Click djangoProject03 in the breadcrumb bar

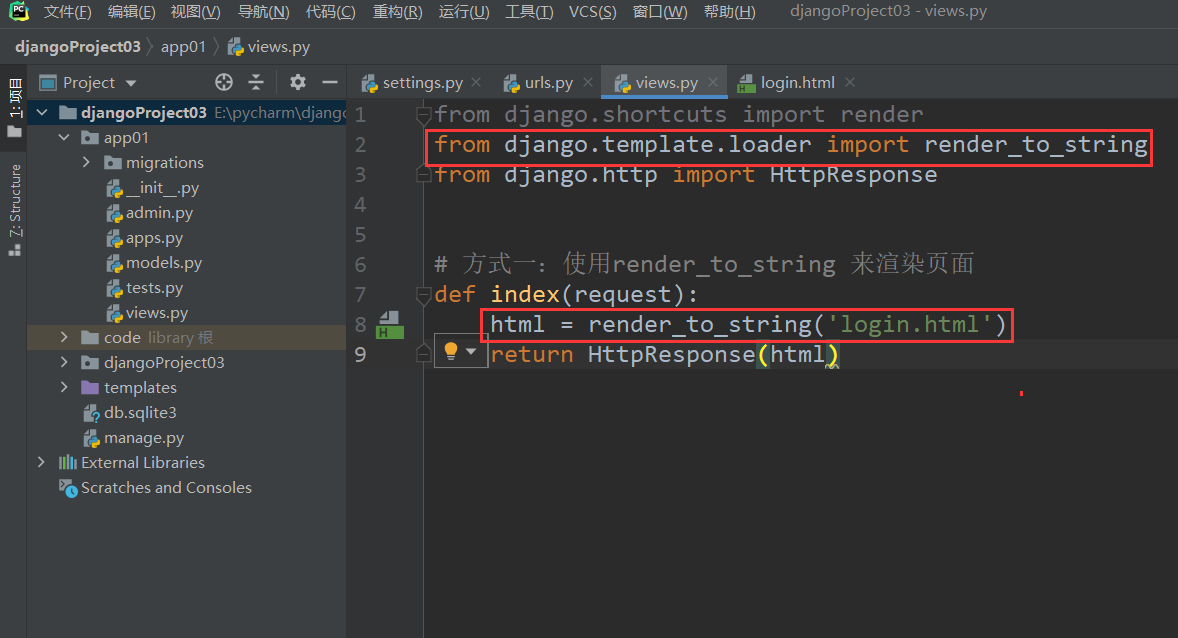(x=77, y=47)
